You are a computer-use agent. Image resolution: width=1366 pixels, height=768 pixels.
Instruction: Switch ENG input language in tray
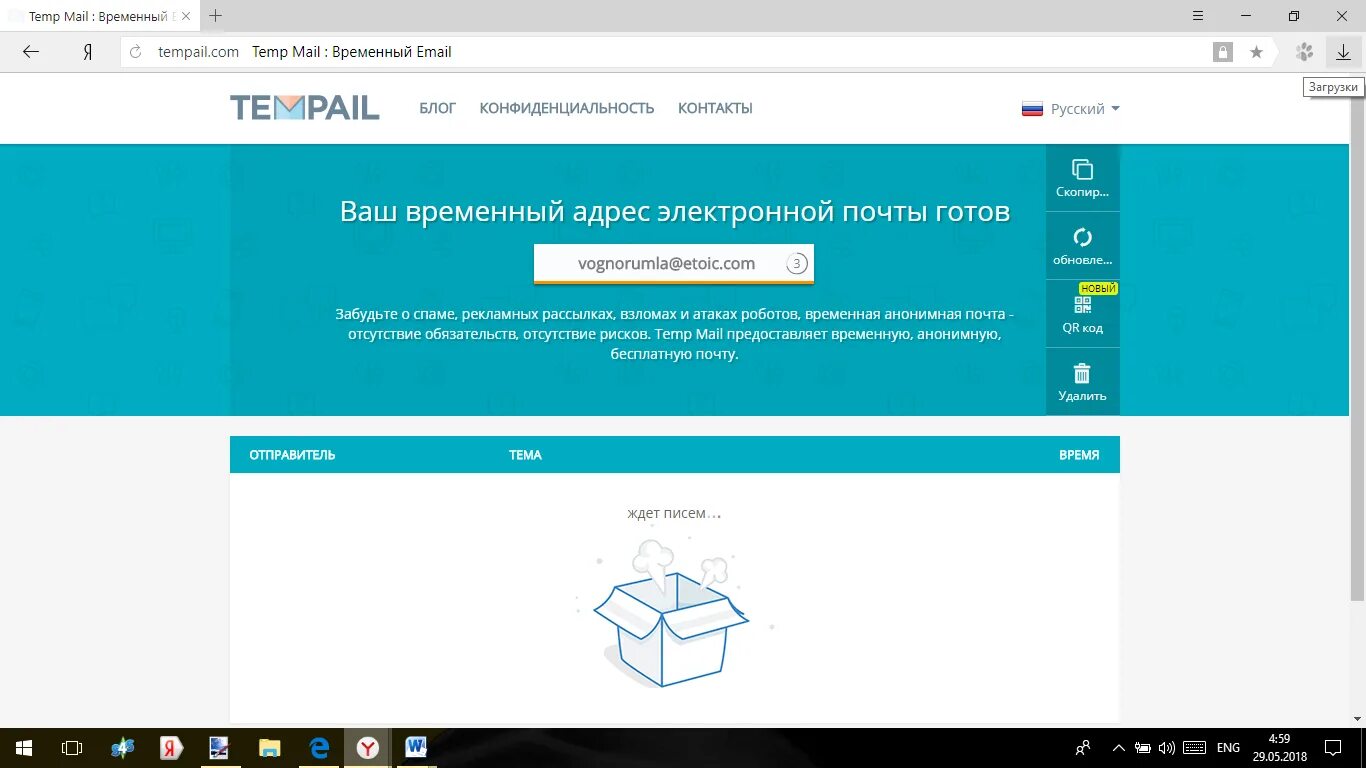tap(1228, 748)
